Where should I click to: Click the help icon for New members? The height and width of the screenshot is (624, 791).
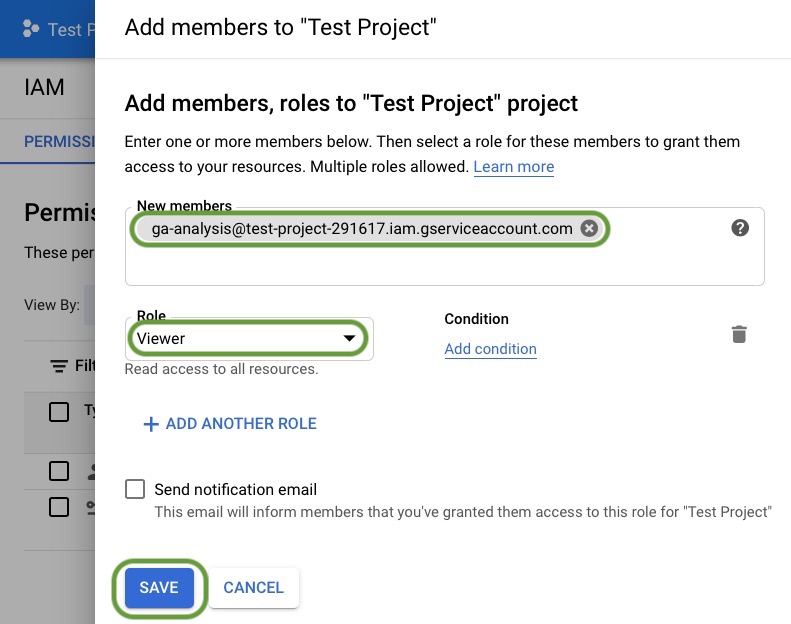coord(740,228)
